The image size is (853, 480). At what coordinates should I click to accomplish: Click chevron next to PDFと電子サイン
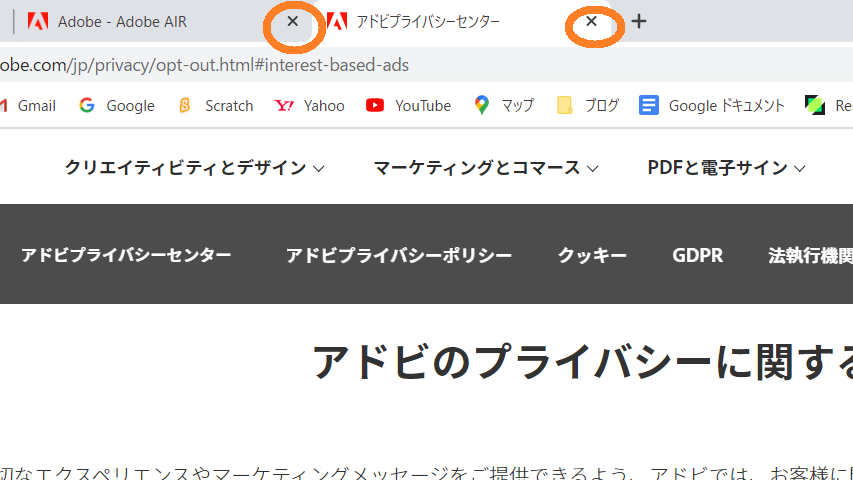tap(800, 169)
